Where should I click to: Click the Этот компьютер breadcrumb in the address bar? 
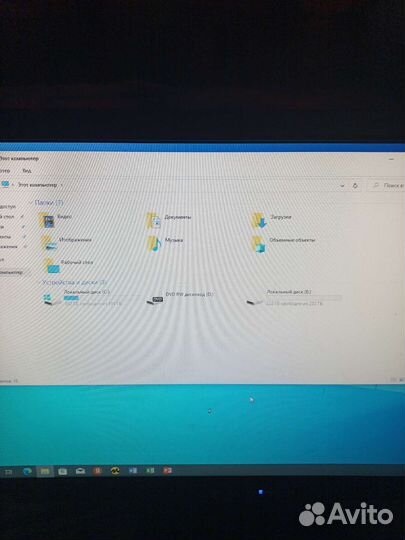pos(38,185)
